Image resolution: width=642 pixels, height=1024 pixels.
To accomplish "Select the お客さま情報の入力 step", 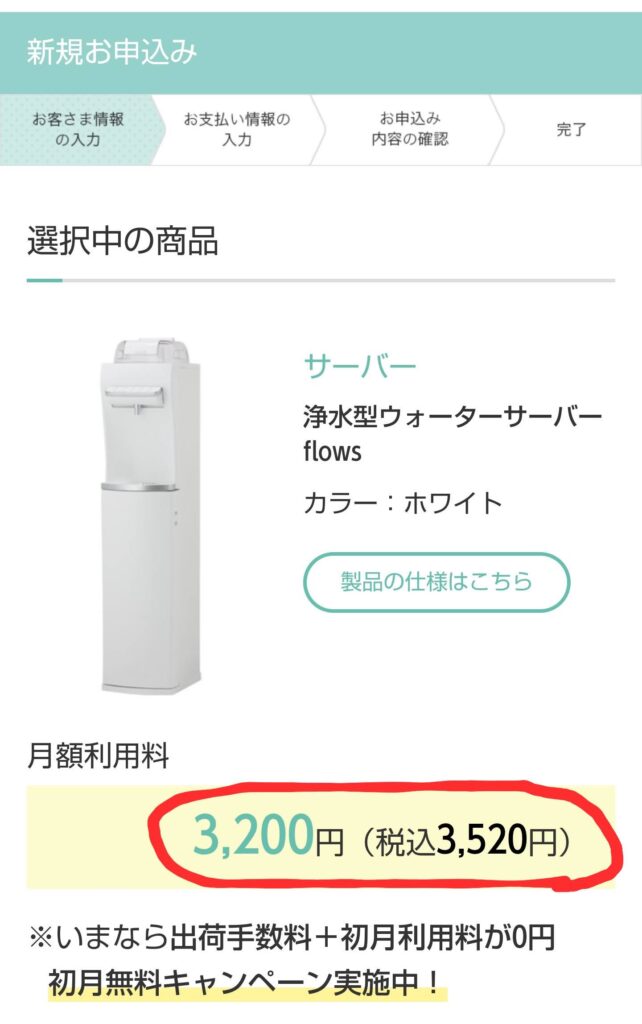I will tap(78, 129).
